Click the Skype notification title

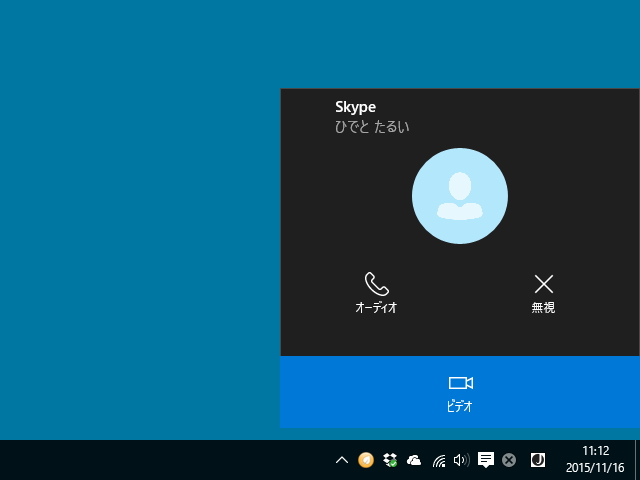356,107
